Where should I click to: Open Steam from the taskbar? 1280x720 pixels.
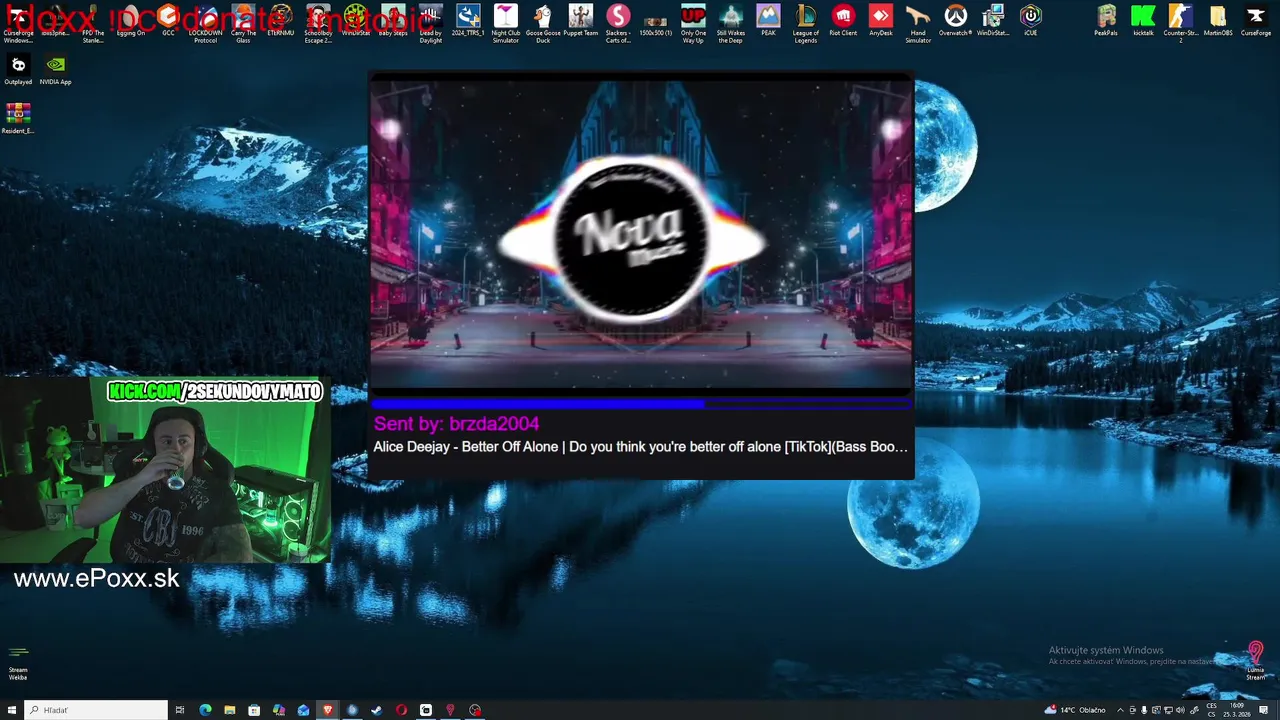click(x=376, y=710)
